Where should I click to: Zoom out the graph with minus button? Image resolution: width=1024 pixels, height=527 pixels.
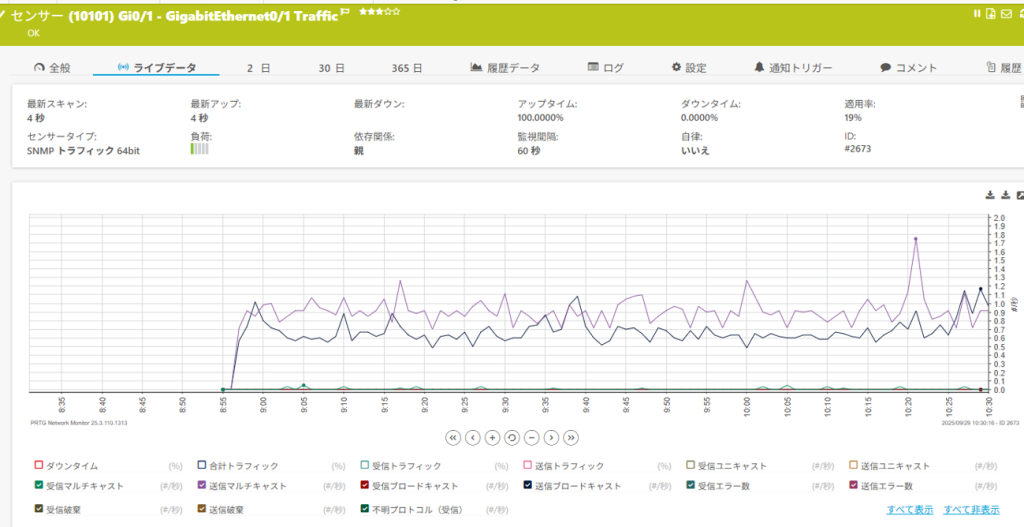point(531,437)
